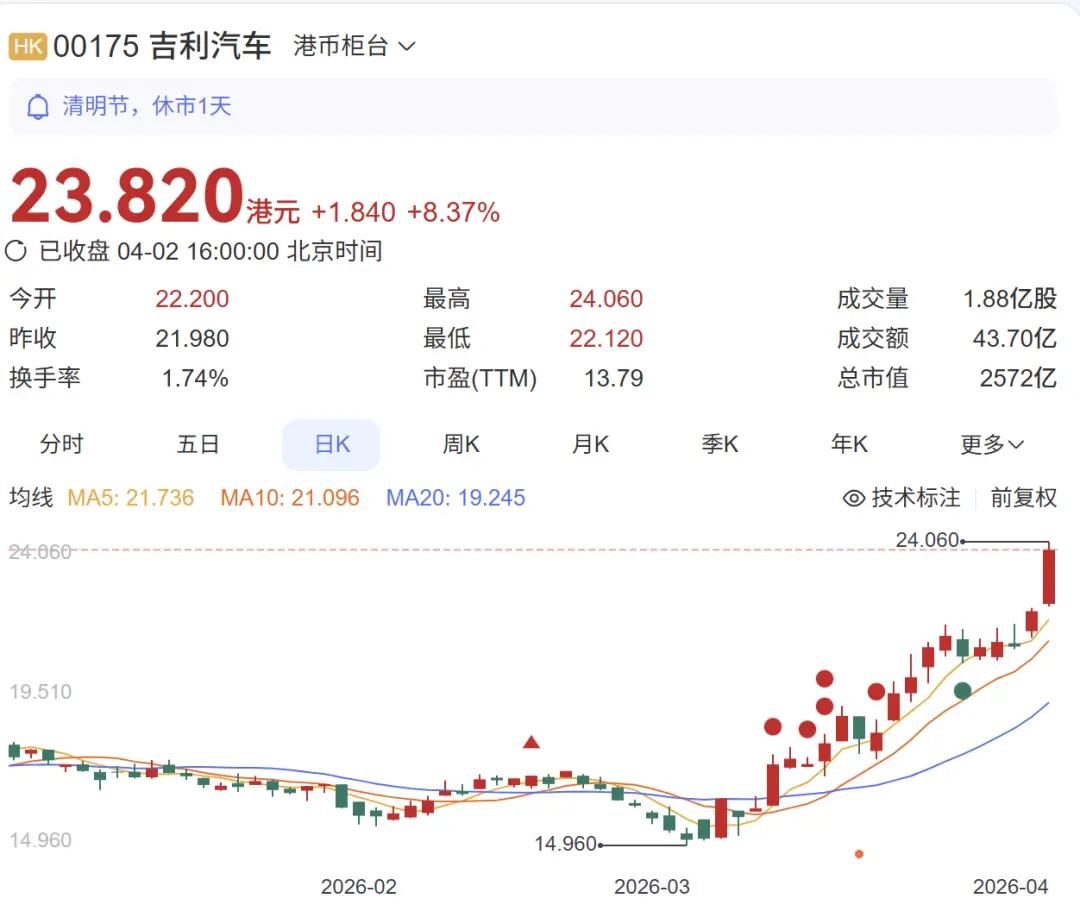This screenshot has width=1080, height=911.
Task: Click the 00175 吉利汽车 stock title
Action: tap(162, 46)
